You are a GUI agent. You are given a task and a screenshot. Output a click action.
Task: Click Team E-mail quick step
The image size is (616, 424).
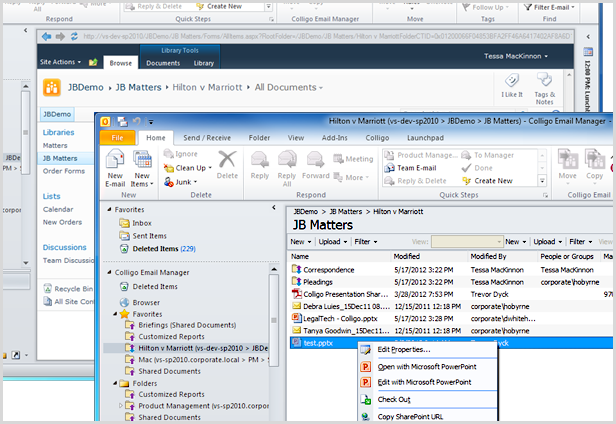(x=411, y=168)
